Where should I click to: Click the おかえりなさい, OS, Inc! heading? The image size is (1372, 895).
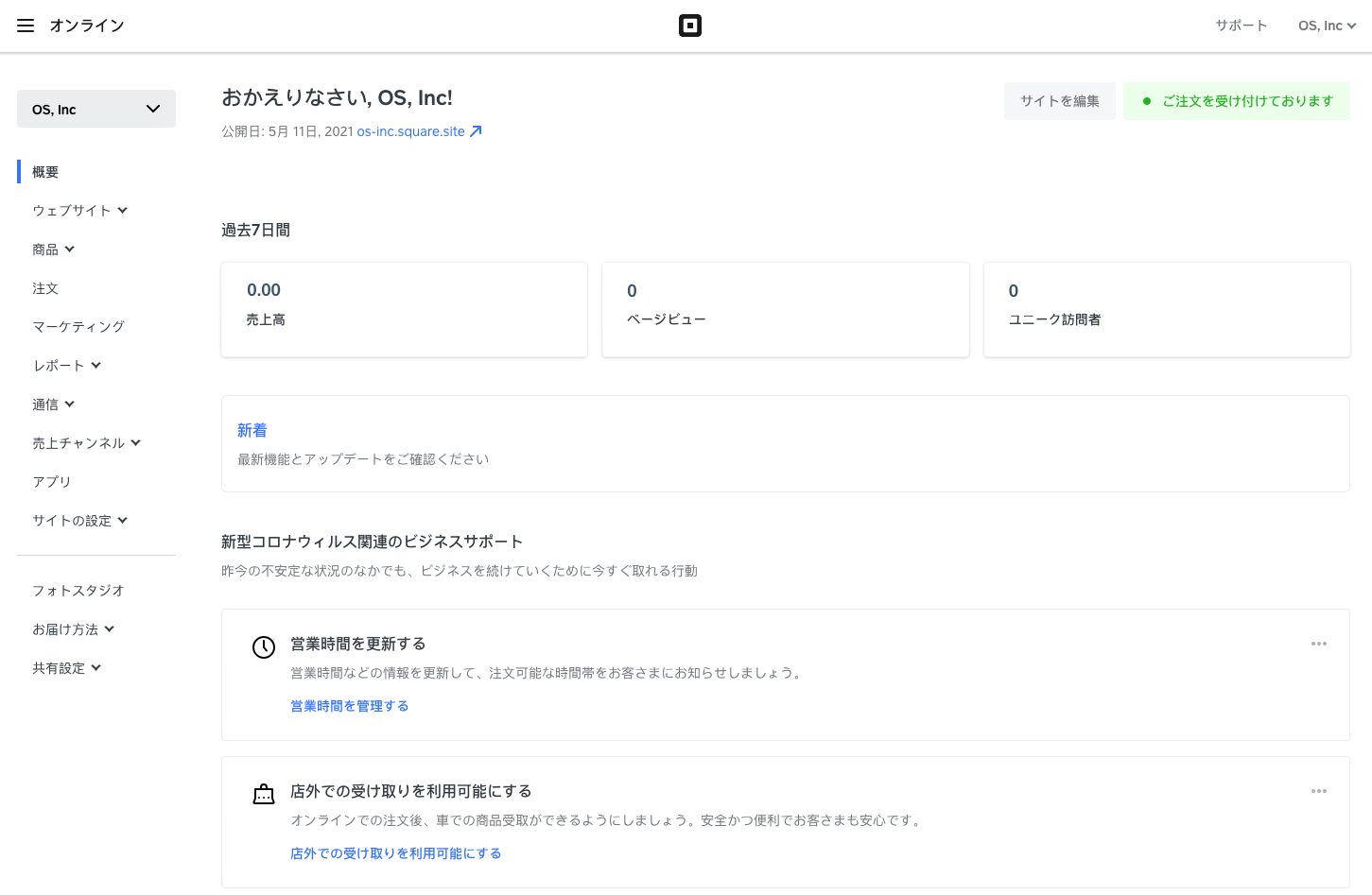coord(338,97)
